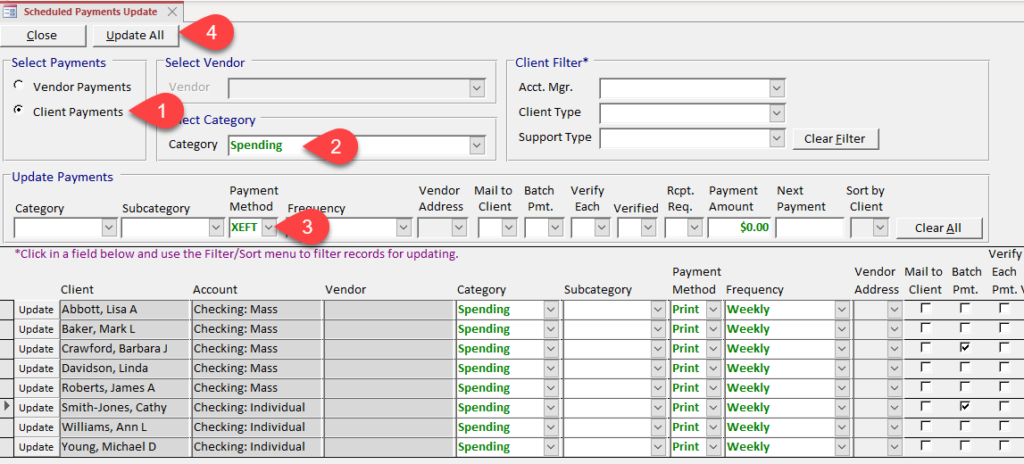This screenshot has width=1024, height=464.
Task: Click the Payment Amount field showing $0.00
Action: (x=739, y=227)
